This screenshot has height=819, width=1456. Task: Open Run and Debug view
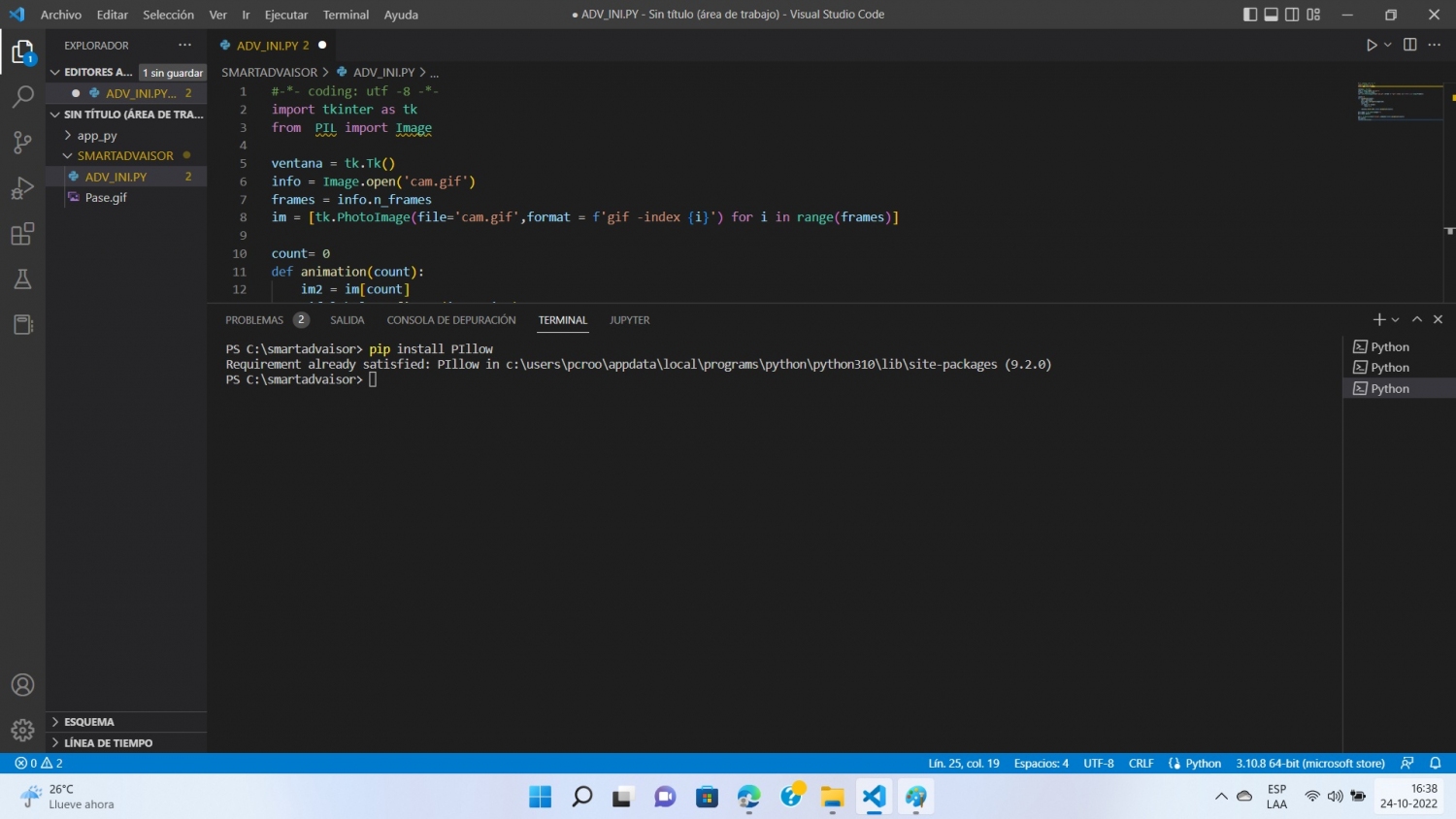(22, 187)
